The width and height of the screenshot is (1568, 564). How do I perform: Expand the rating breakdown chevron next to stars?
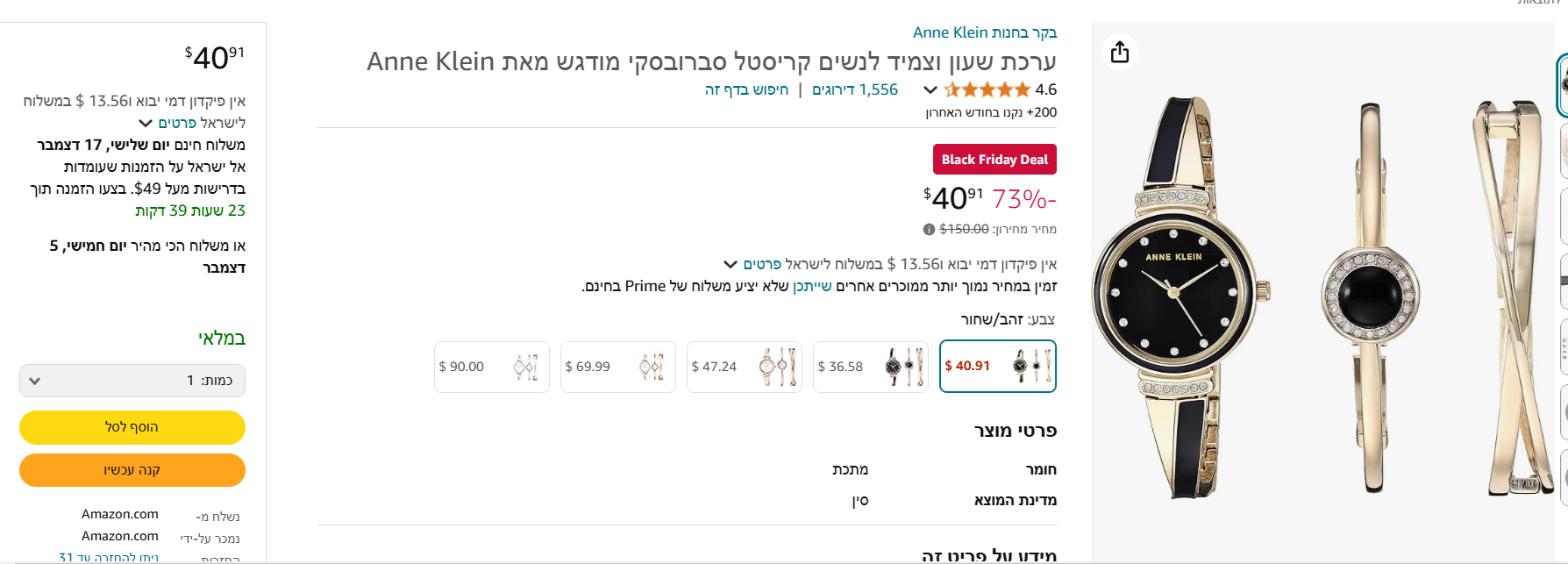(x=930, y=89)
